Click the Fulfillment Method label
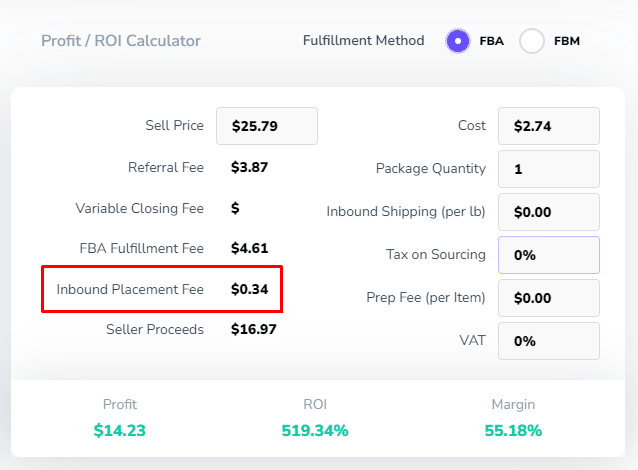 point(363,41)
